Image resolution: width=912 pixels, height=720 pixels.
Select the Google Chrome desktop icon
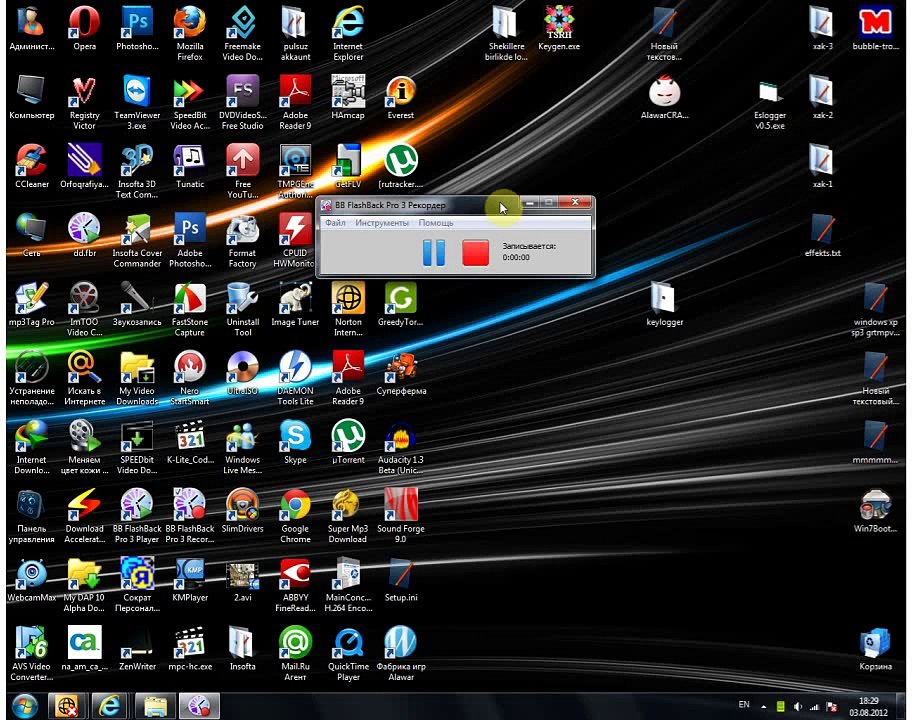coord(295,516)
